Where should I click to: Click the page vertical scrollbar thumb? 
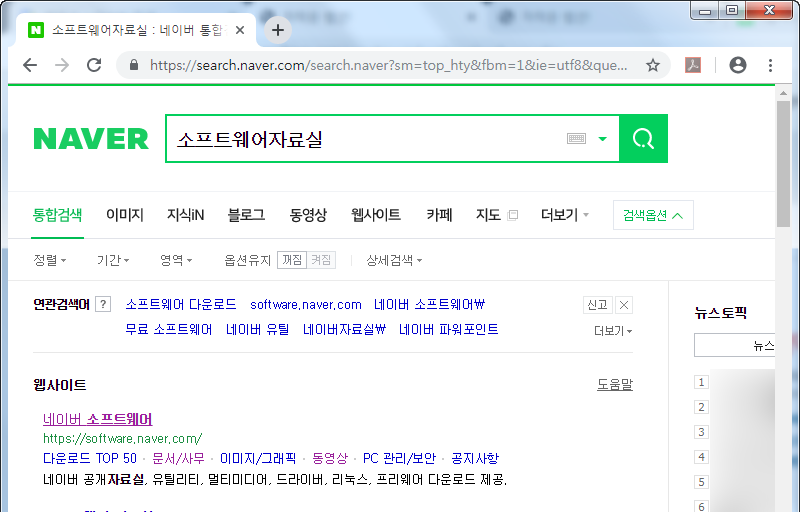(783, 163)
